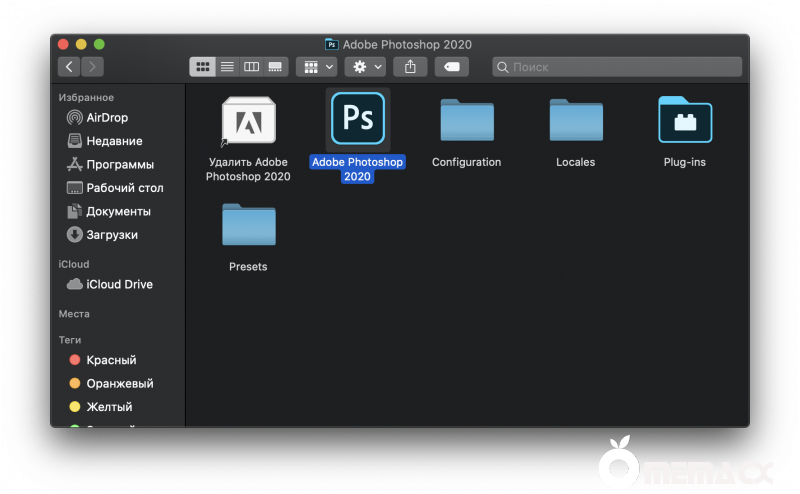Click the Share toolbar button

coord(410,67)
